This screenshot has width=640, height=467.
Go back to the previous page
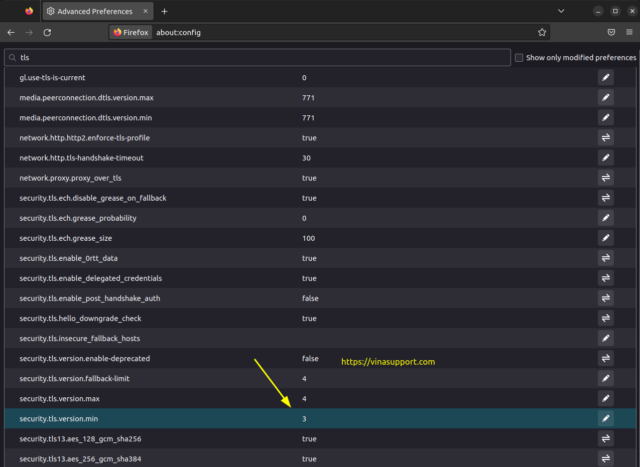click(x=11, y=32)
